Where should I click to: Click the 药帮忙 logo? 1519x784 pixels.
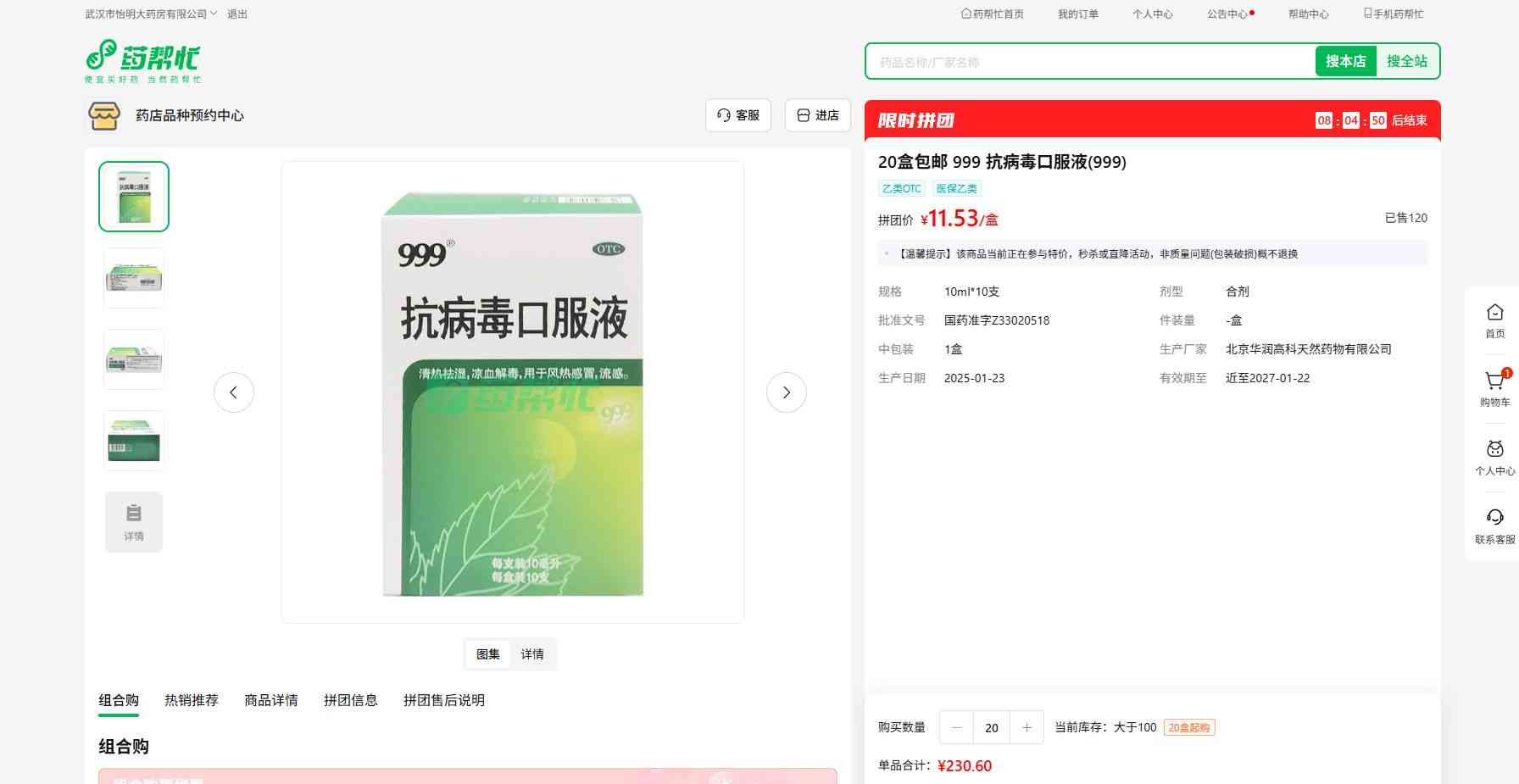(x=143, y=61)
